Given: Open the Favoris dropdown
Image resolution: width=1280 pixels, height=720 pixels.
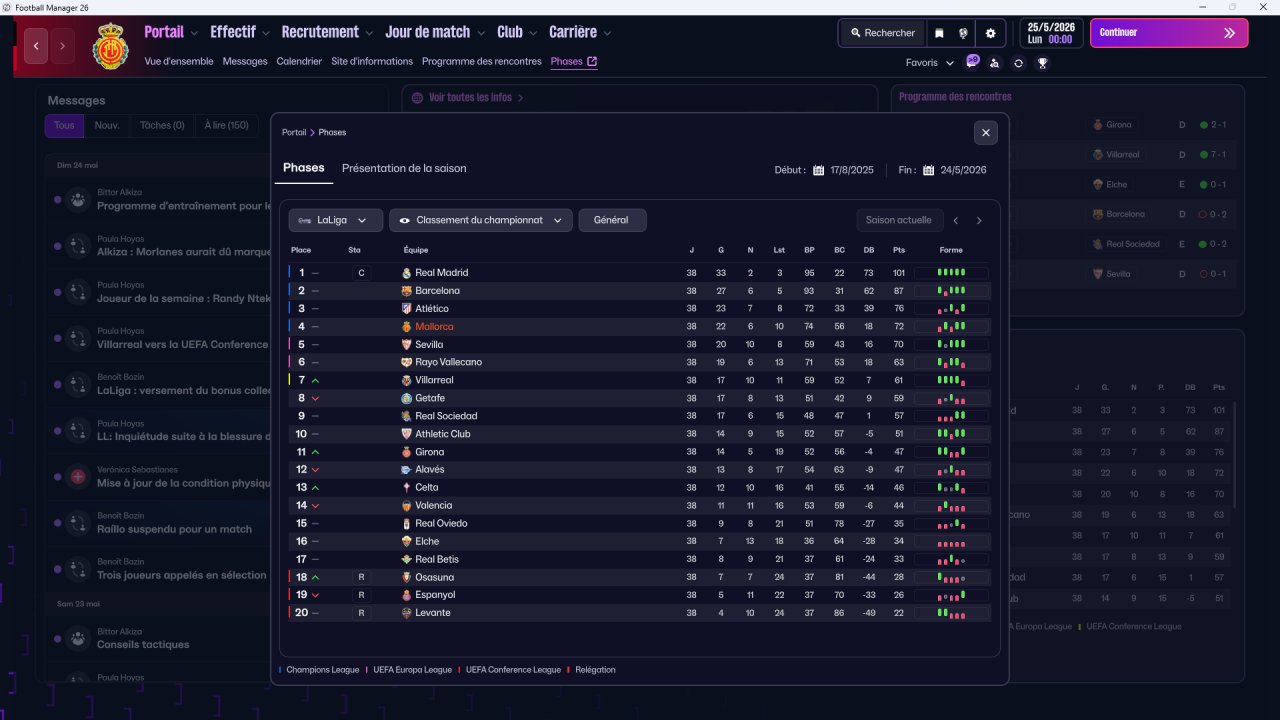Looking at the screenshot, I should point(930,62).
